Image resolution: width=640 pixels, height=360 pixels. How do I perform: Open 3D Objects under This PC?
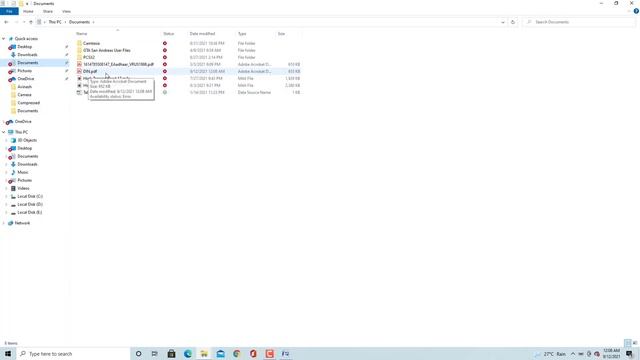click(x=27, y=140)
